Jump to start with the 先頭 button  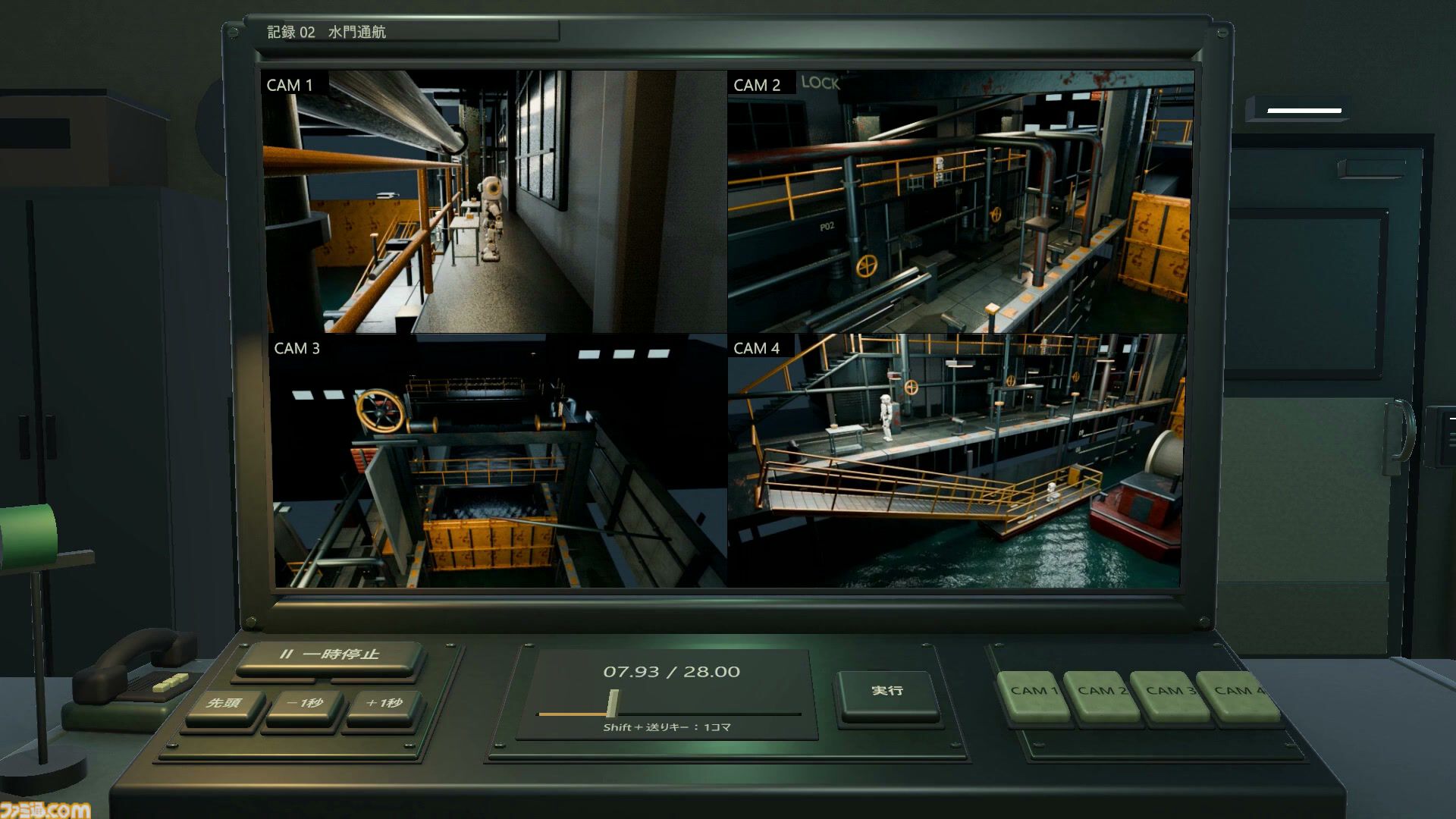coord(225,707)
